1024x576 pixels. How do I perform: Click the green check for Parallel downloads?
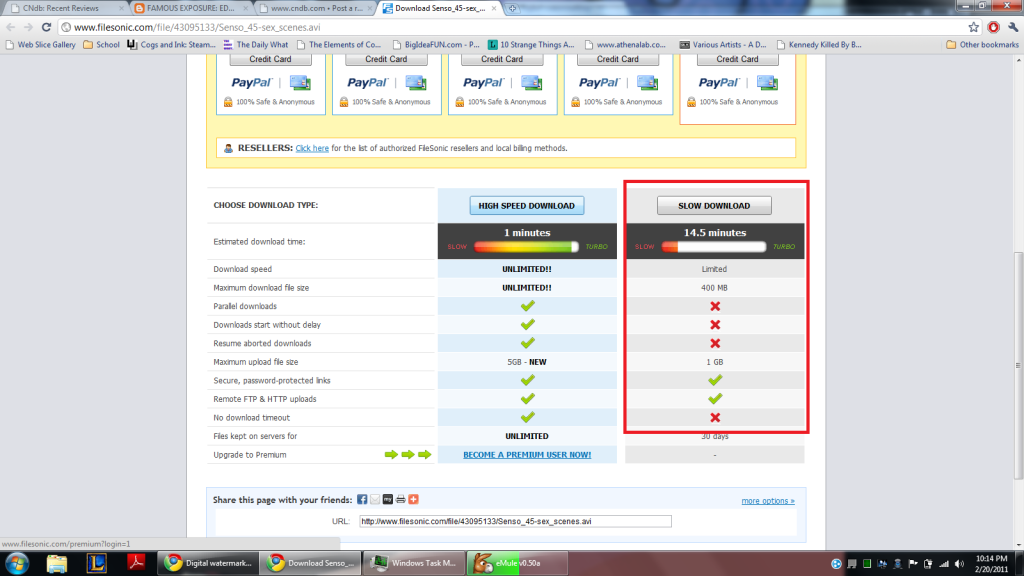tap(528, 306)
